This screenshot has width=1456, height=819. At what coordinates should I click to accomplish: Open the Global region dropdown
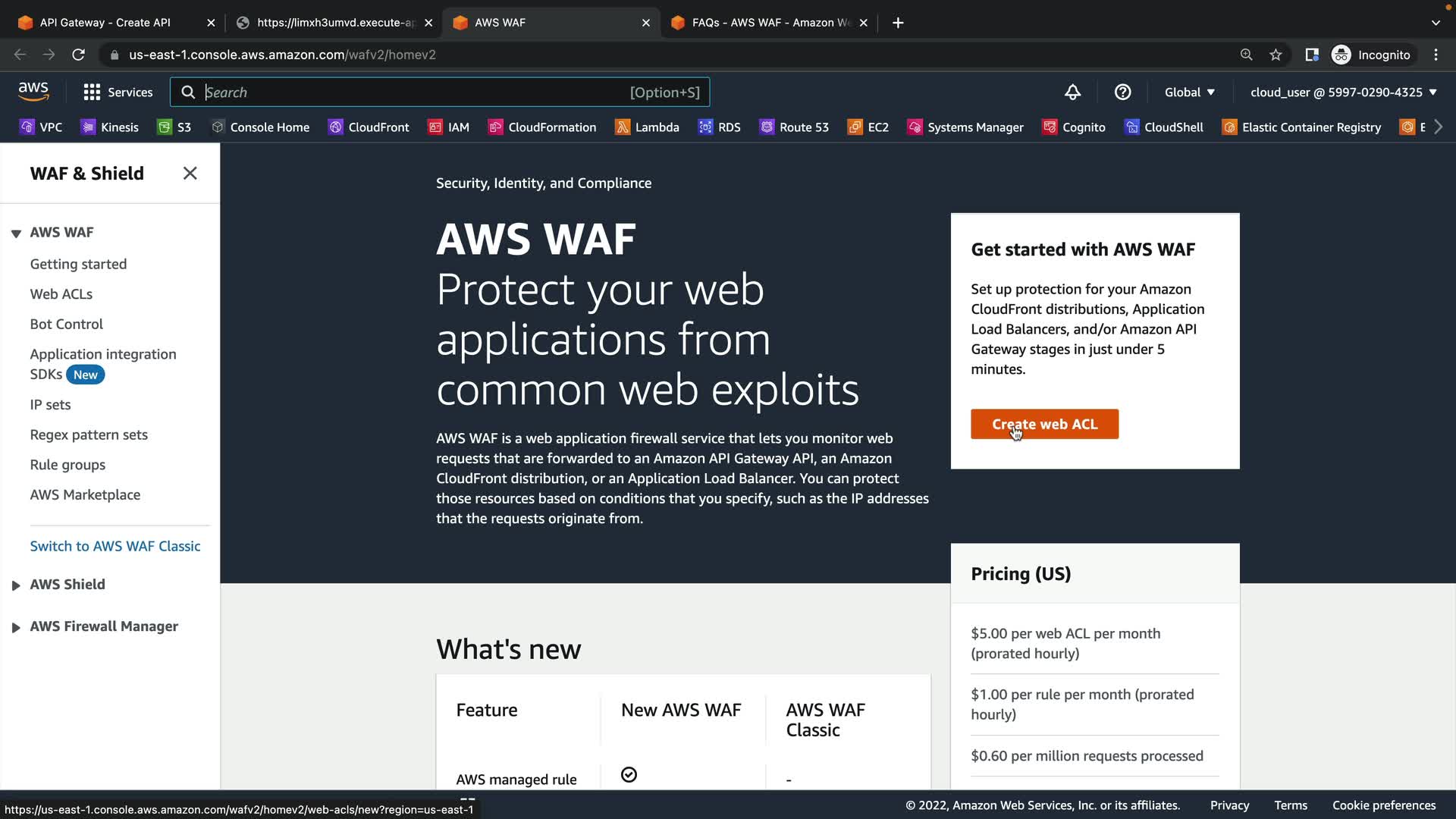click(1189, 92)
